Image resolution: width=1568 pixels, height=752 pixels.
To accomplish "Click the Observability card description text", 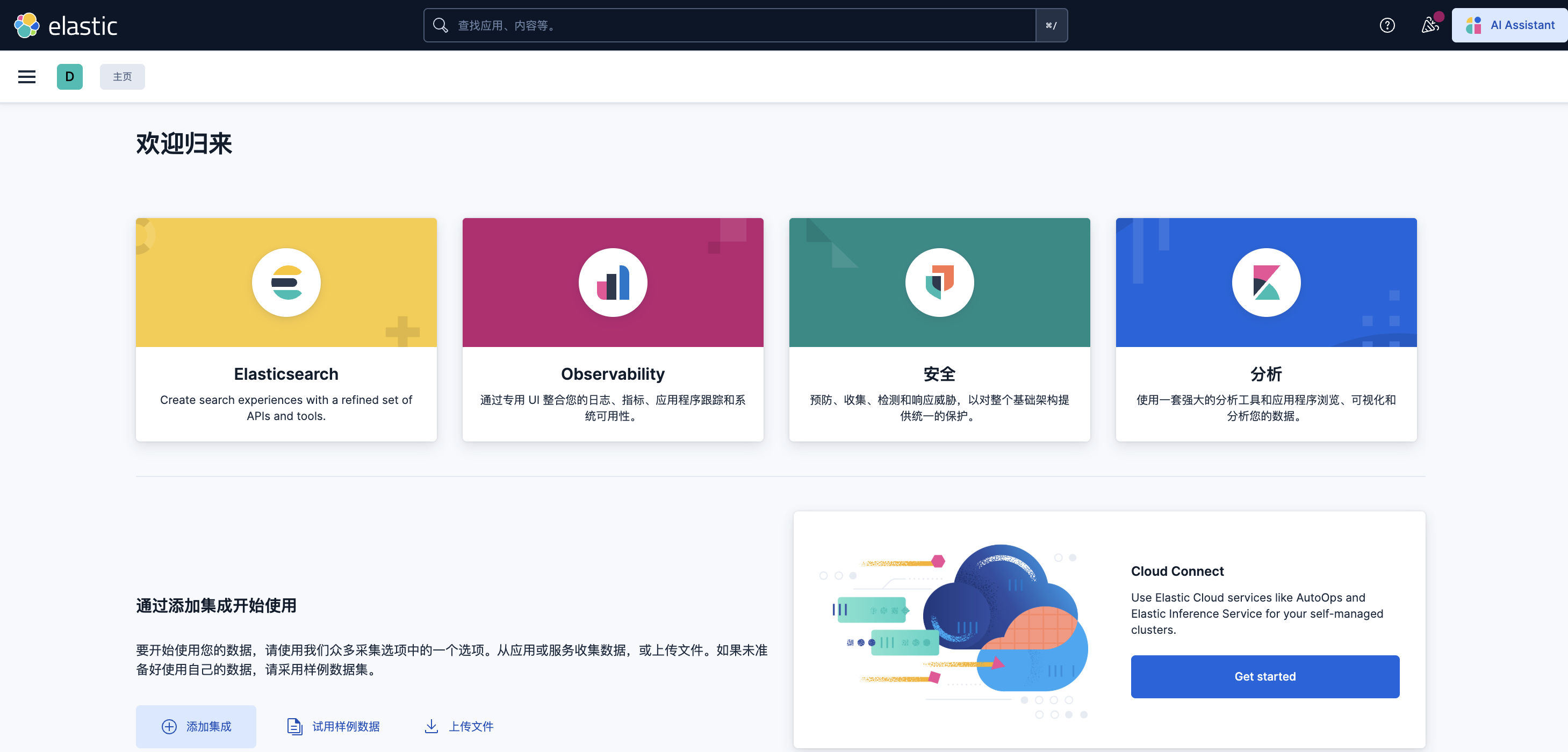I will 613,408.
